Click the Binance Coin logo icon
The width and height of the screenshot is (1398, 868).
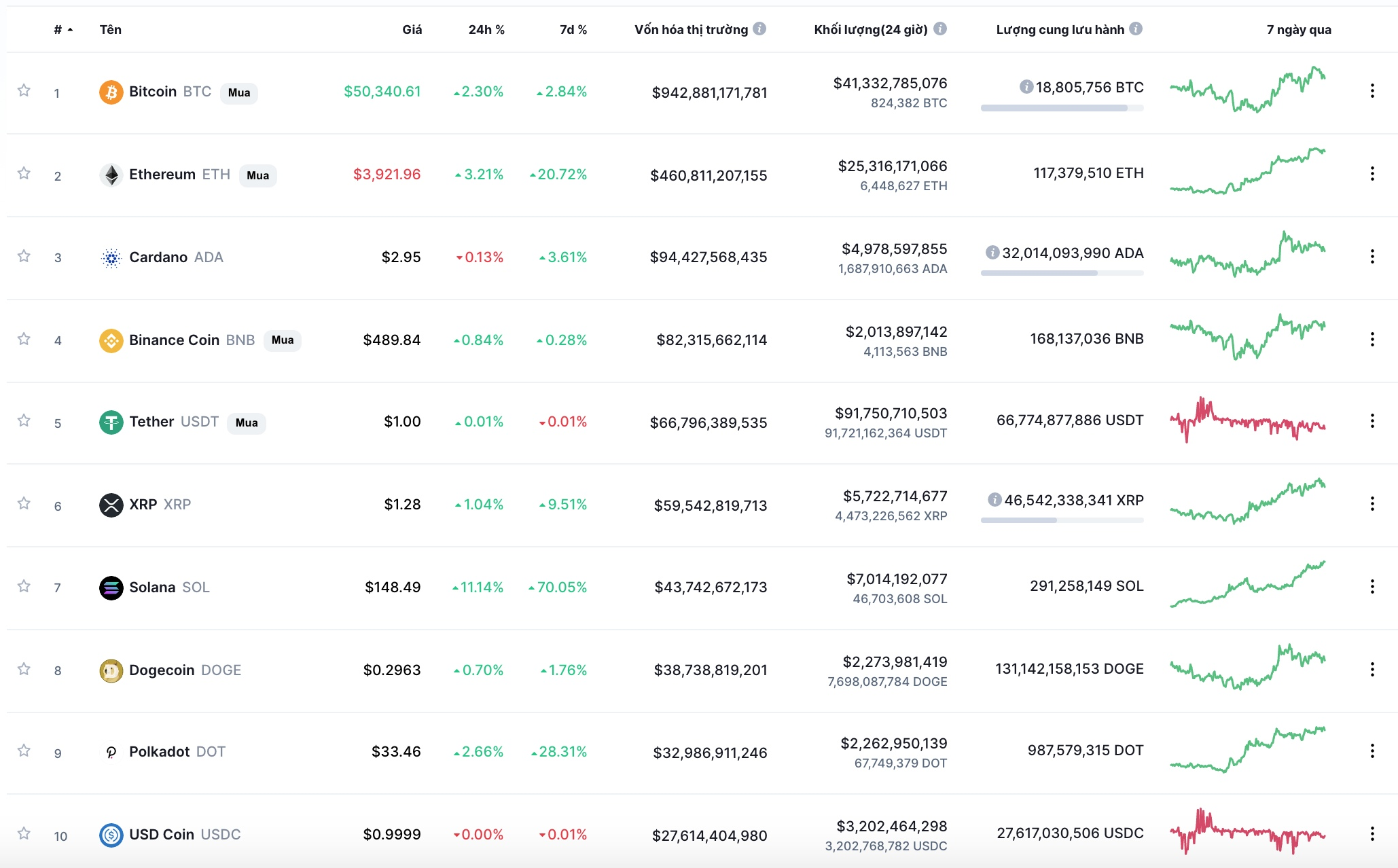[111, 340]
